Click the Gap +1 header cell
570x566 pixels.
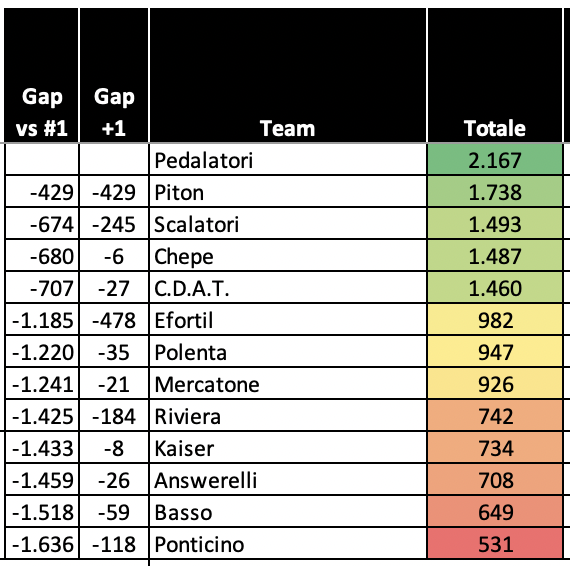tap(114, 75)
